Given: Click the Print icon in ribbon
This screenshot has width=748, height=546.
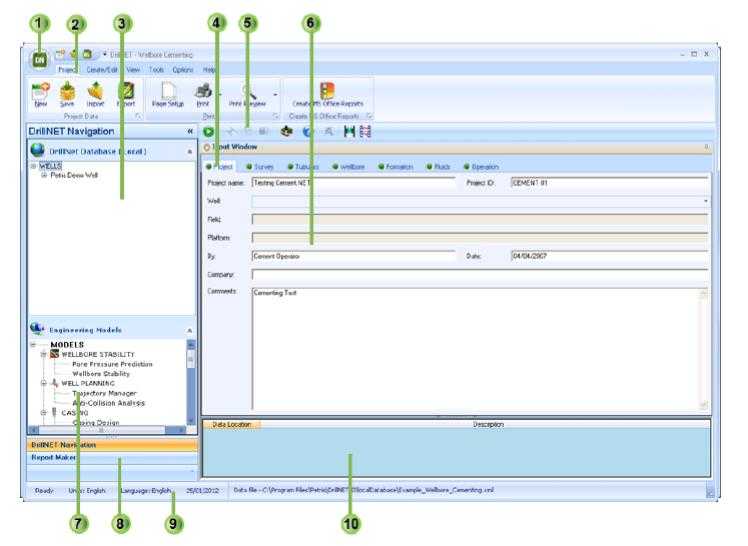Looking at the screenshot, I should (x=204, y=91).
